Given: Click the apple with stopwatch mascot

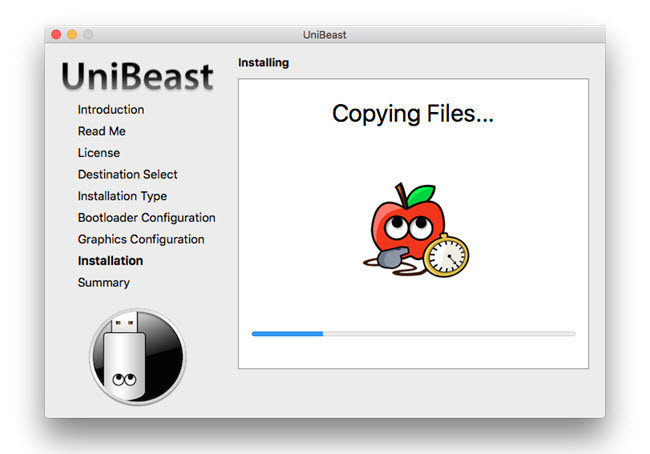Looking at the screenshot, I should (x=416, y=230).
